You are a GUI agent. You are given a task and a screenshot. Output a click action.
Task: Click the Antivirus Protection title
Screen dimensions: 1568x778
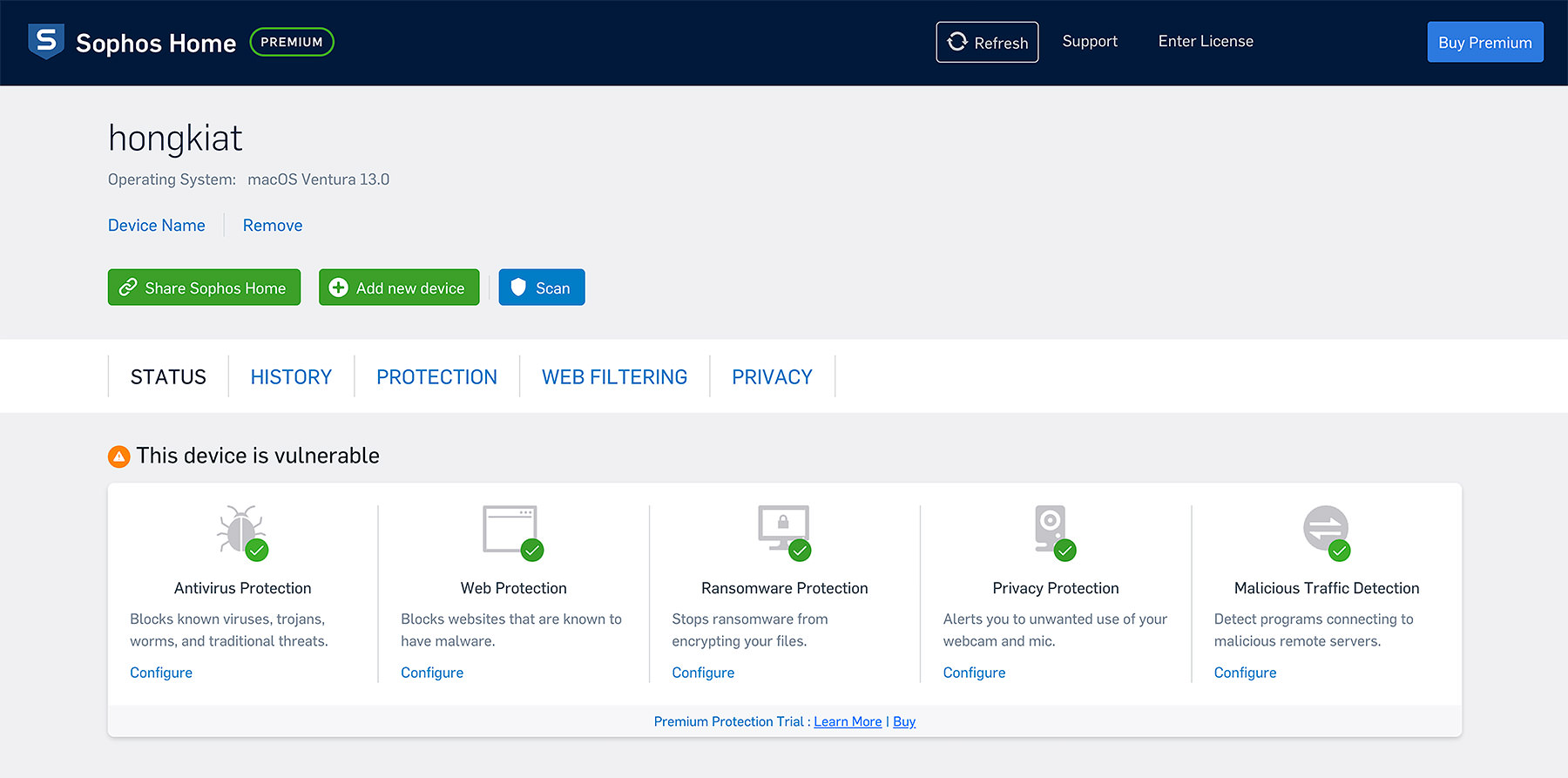(x=242, y=588)
